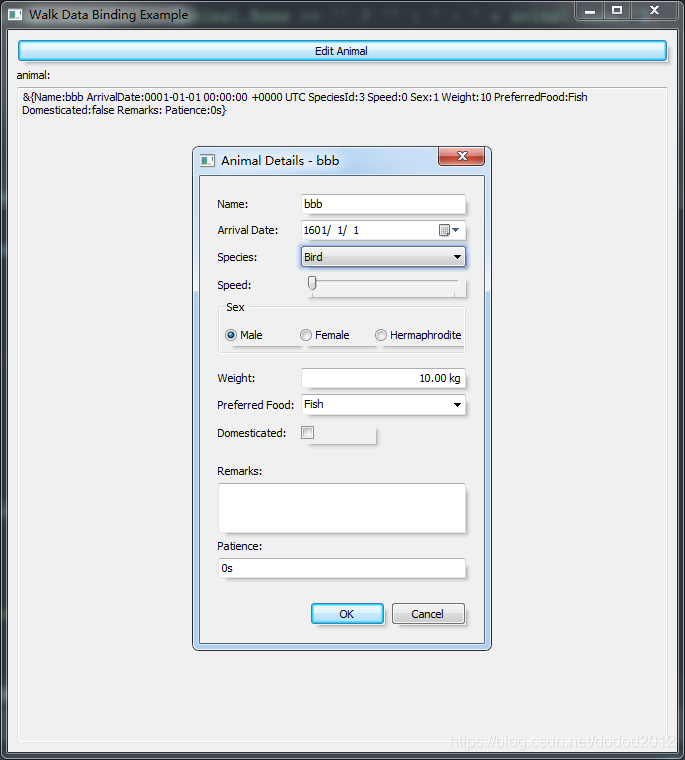
Task: Click the Cancel button
Action: point(428,614)
